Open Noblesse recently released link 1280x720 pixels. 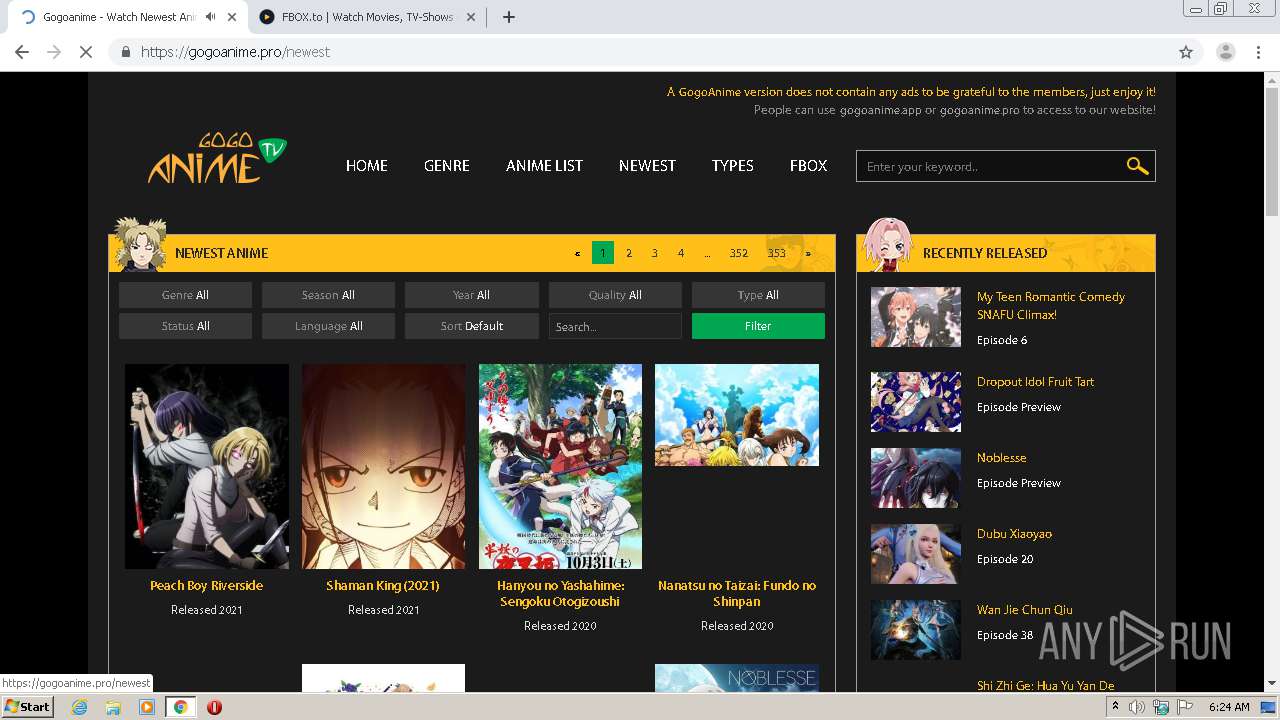1001,458
